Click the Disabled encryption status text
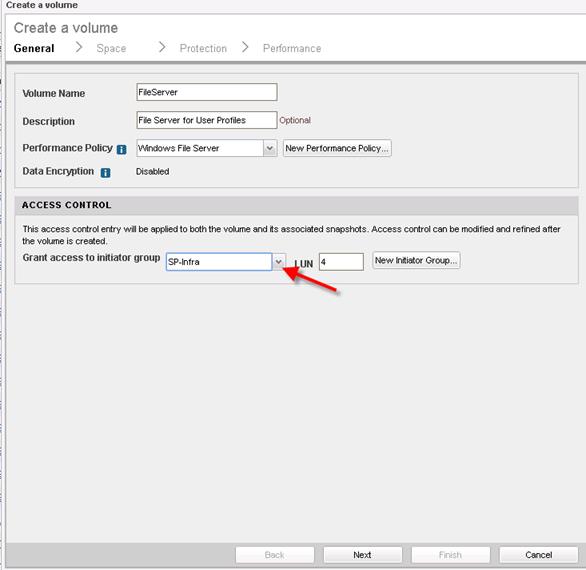586x570 pixels. tap(152, 172)
